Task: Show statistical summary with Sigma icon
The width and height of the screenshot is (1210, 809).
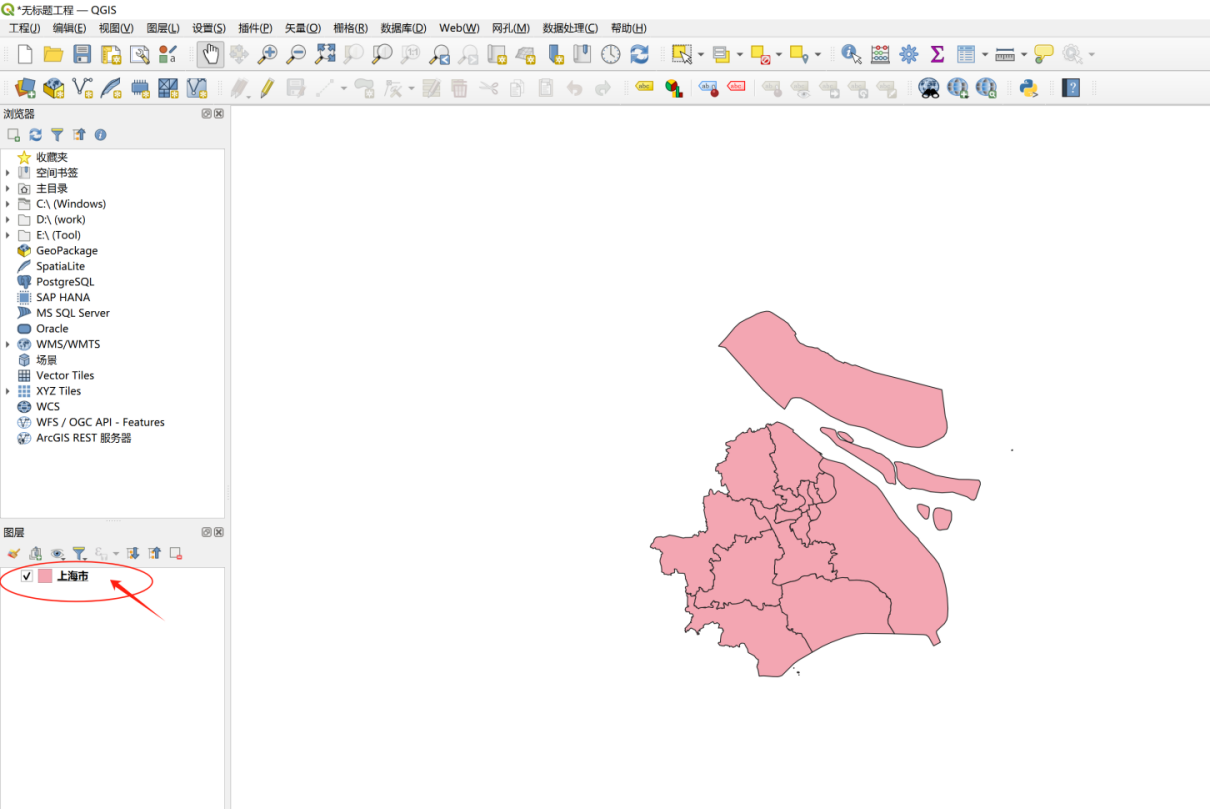Action: pos(937,55)
